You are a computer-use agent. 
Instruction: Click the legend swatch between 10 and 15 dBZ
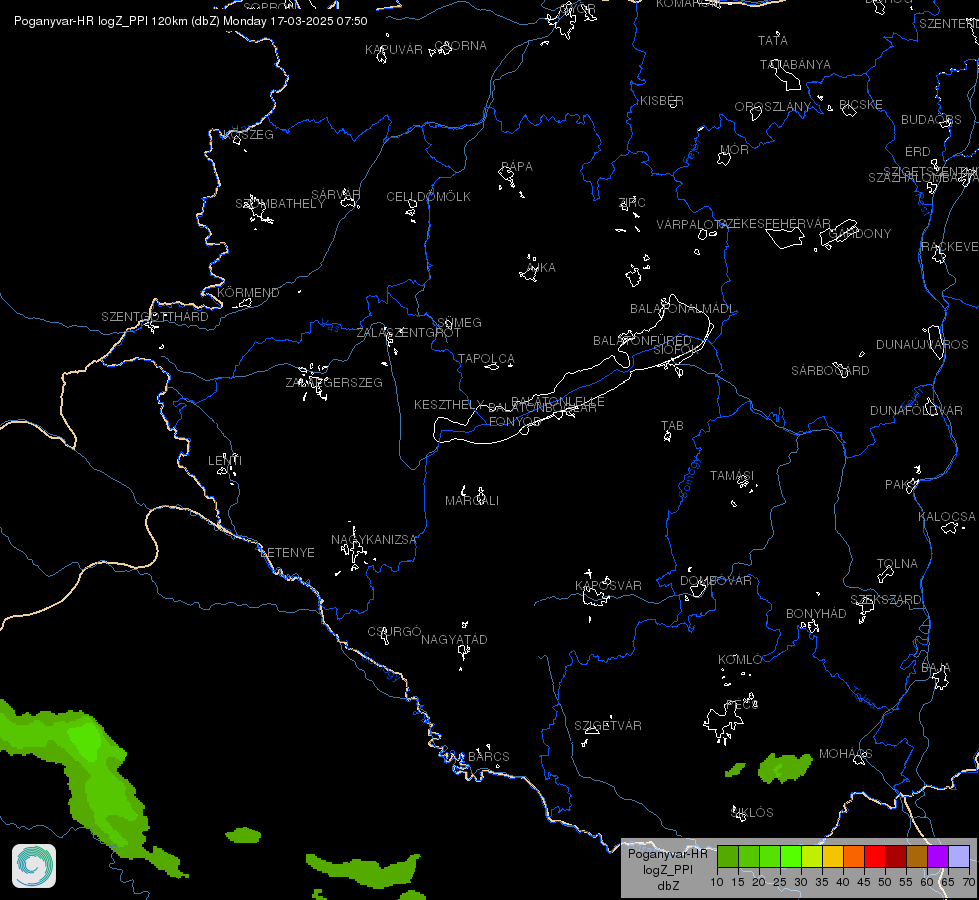[727, 856]
